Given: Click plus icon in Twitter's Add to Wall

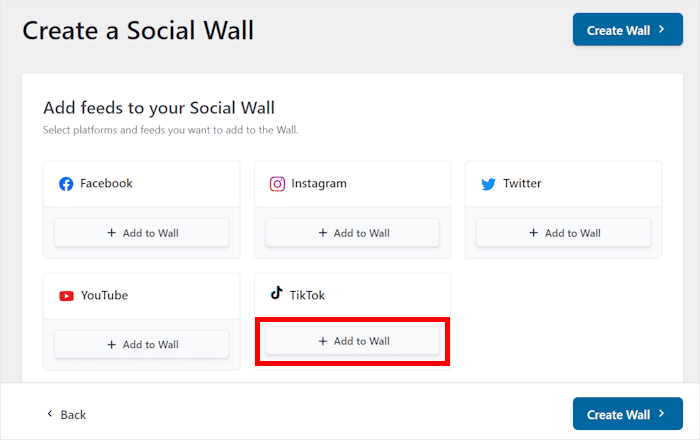Looking at the screenshot, I should pos(533,232).
